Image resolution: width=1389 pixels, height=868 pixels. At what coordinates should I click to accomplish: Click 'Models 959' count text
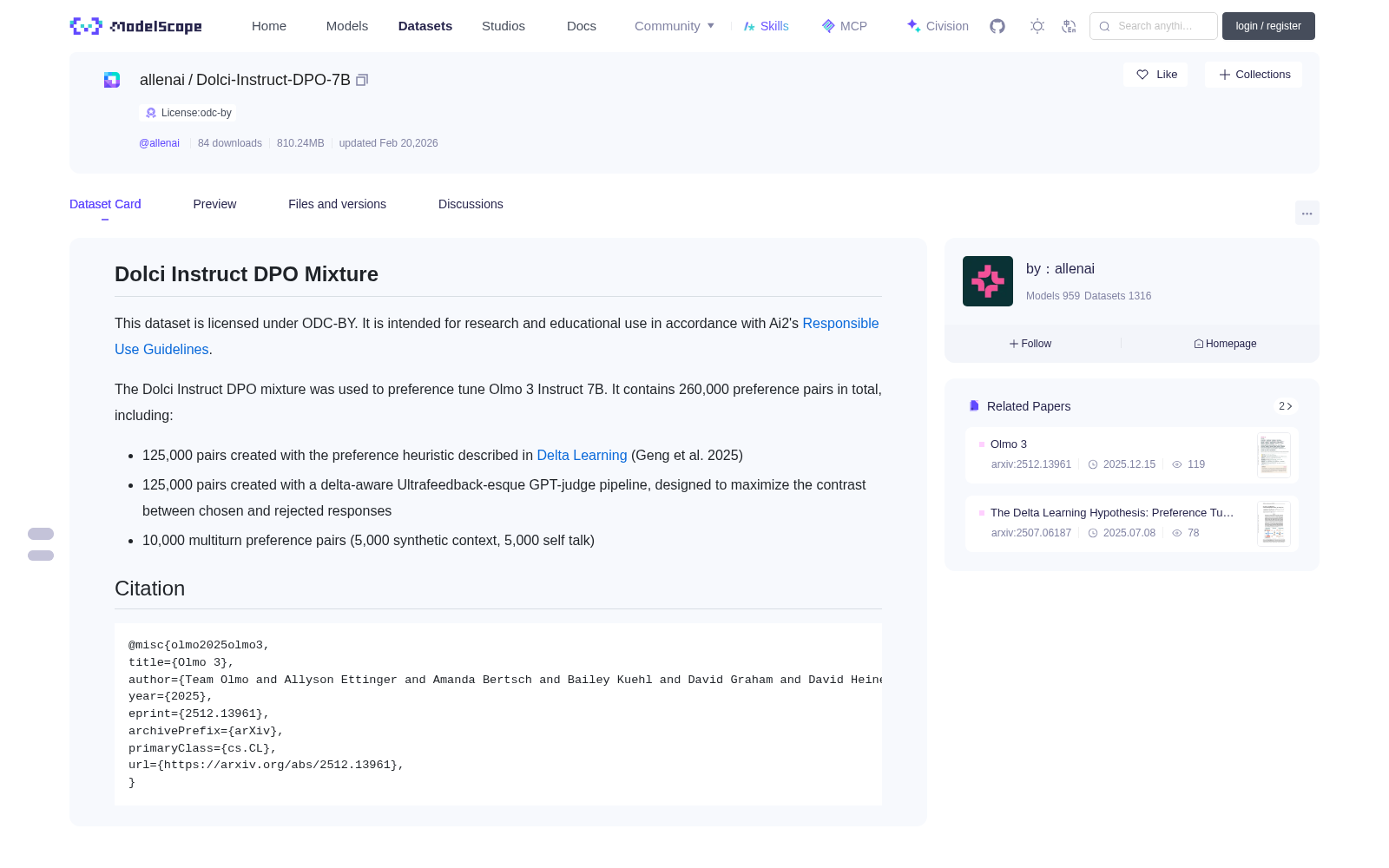(x=1053, y=296)
